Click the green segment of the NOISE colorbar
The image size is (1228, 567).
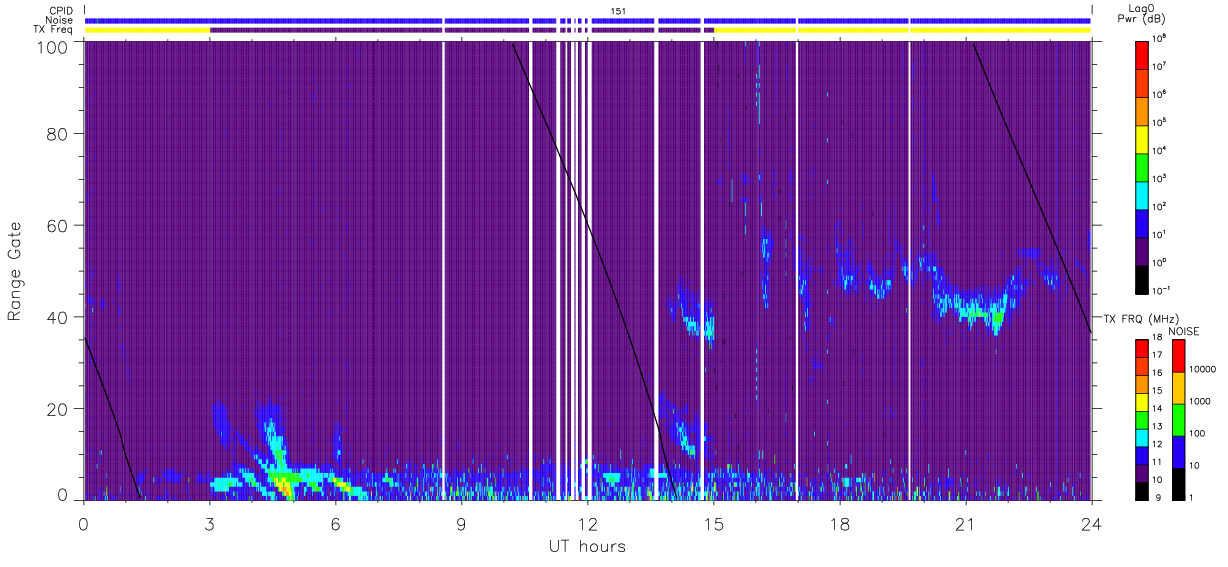(1178, 420)
